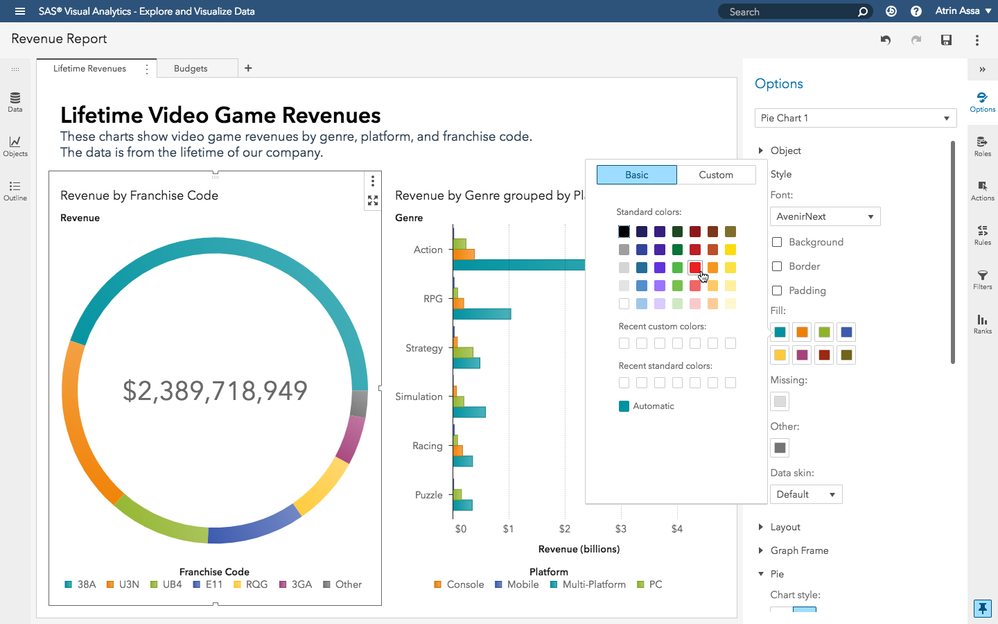Switch to the Budgets tab
The height and width of the screenshot is (624, 998).
tap(191, 69)
